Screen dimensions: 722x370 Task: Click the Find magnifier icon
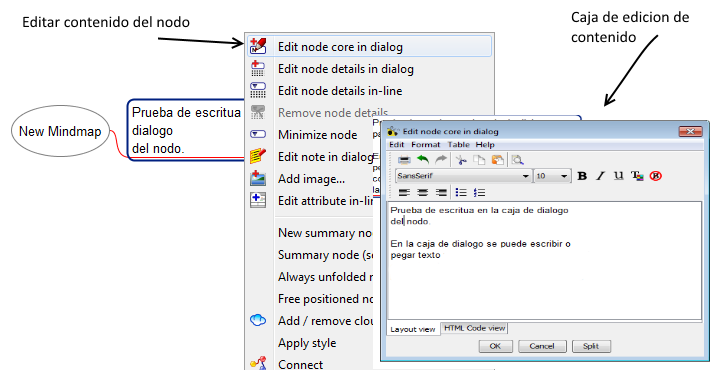pos(518,160)
